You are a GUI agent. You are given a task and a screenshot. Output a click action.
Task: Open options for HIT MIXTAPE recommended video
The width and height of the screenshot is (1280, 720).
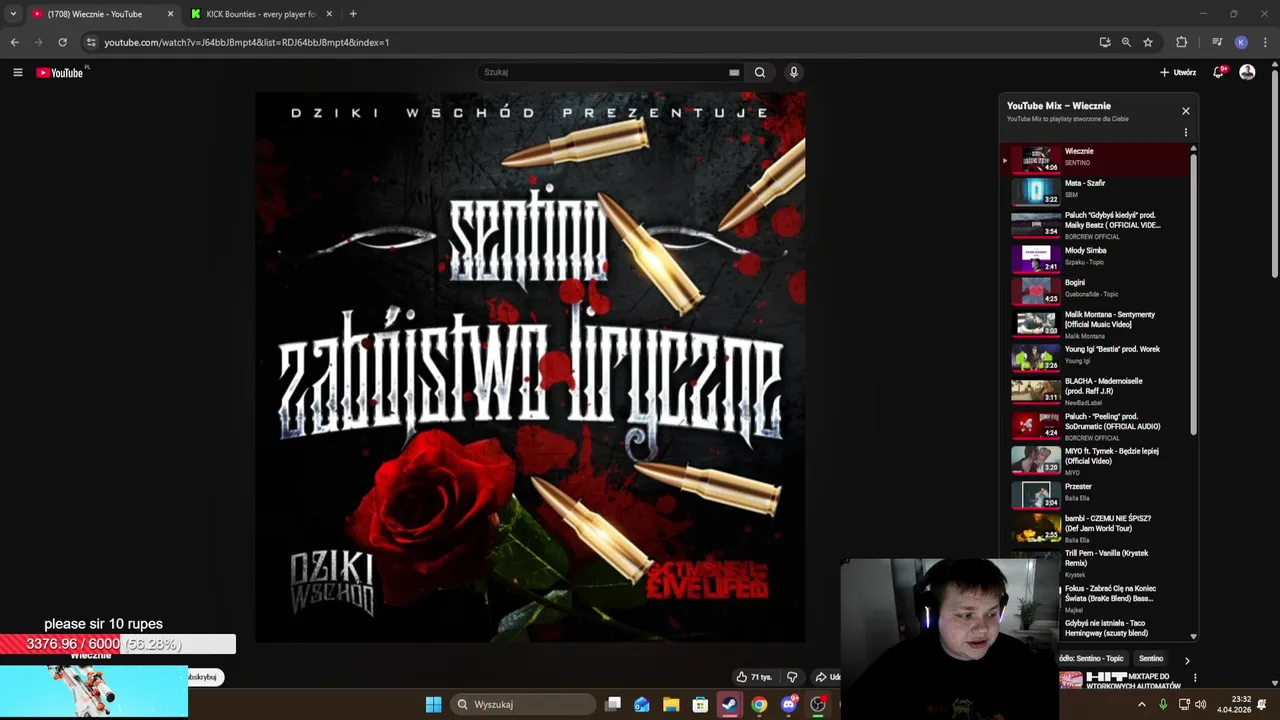[1195, 678]
